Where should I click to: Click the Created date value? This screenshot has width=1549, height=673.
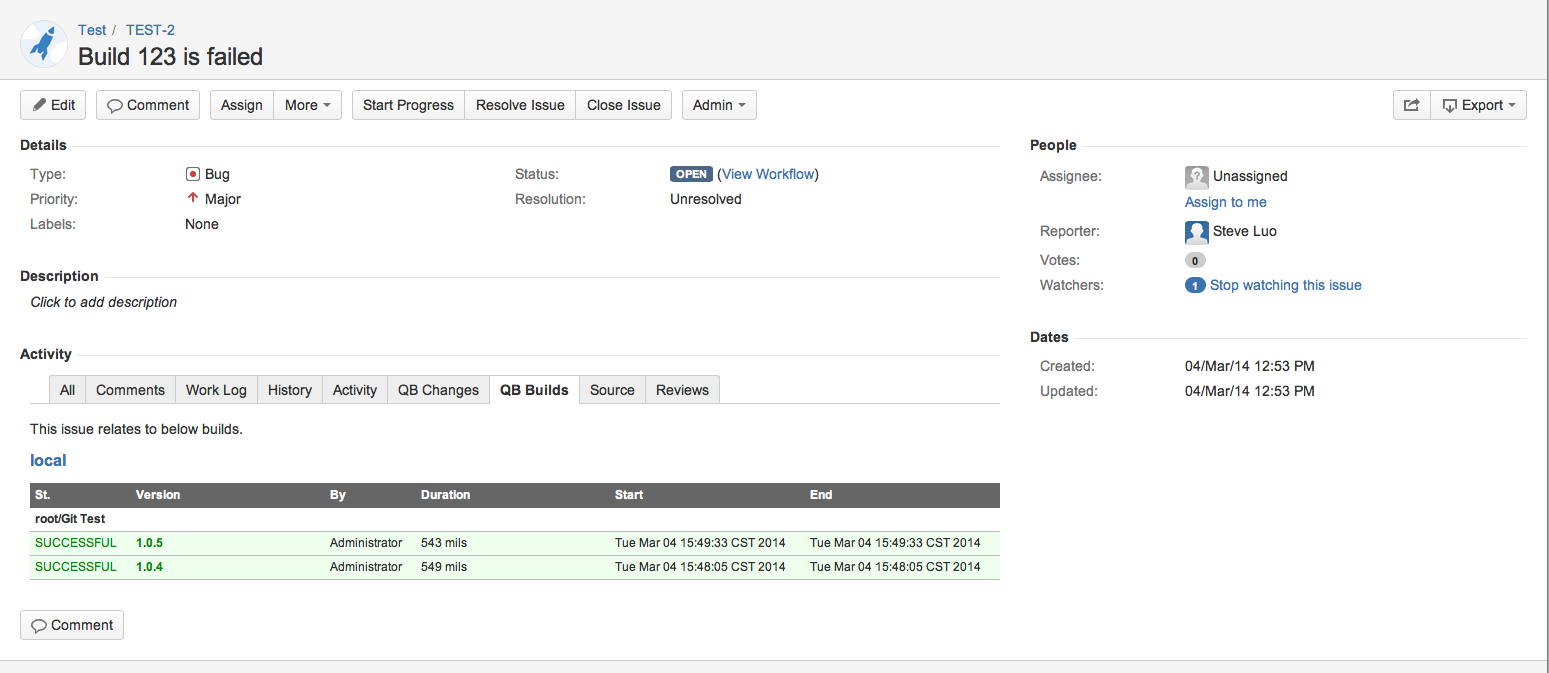click(x=1250, y=366)
